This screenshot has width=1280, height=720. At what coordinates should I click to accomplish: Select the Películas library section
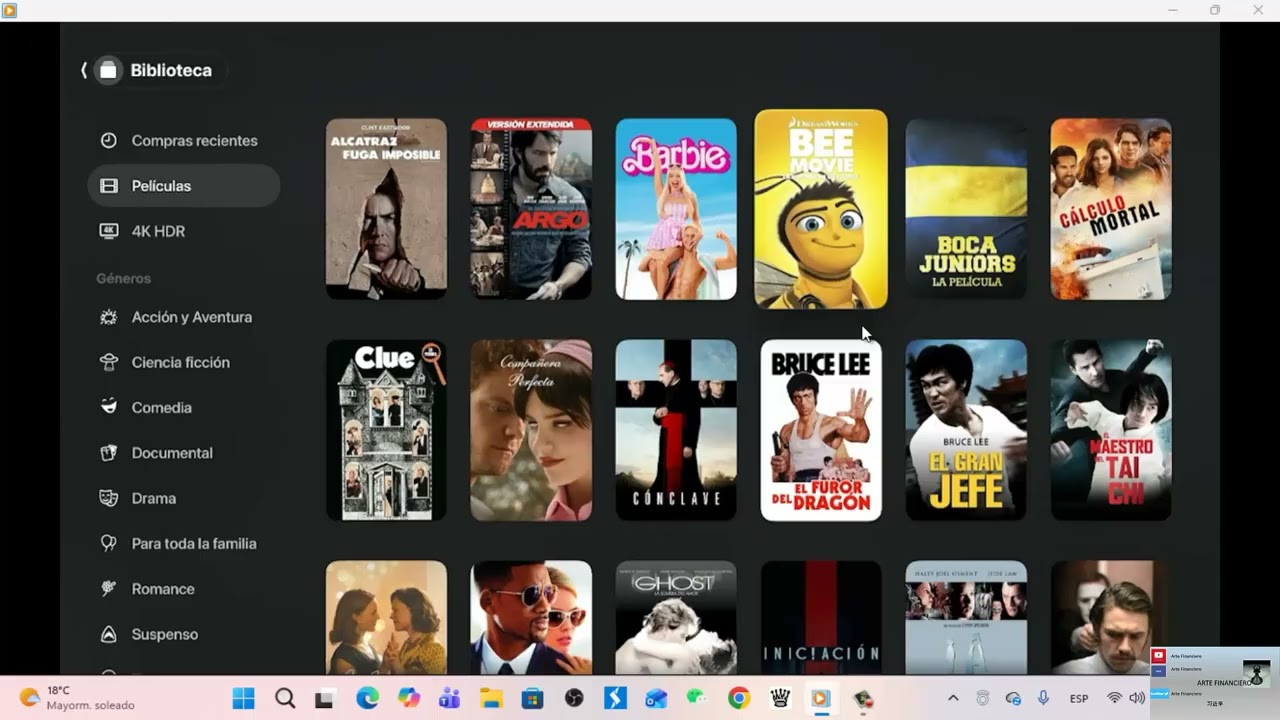pos(184,186)
